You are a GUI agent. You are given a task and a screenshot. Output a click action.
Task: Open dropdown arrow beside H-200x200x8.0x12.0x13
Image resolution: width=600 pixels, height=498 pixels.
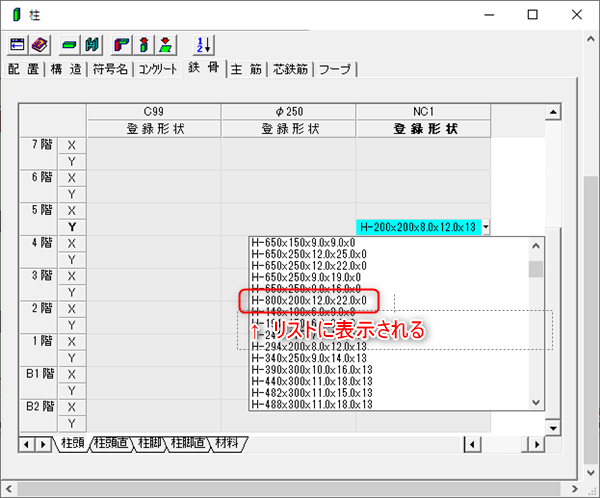tap(486, 227)
